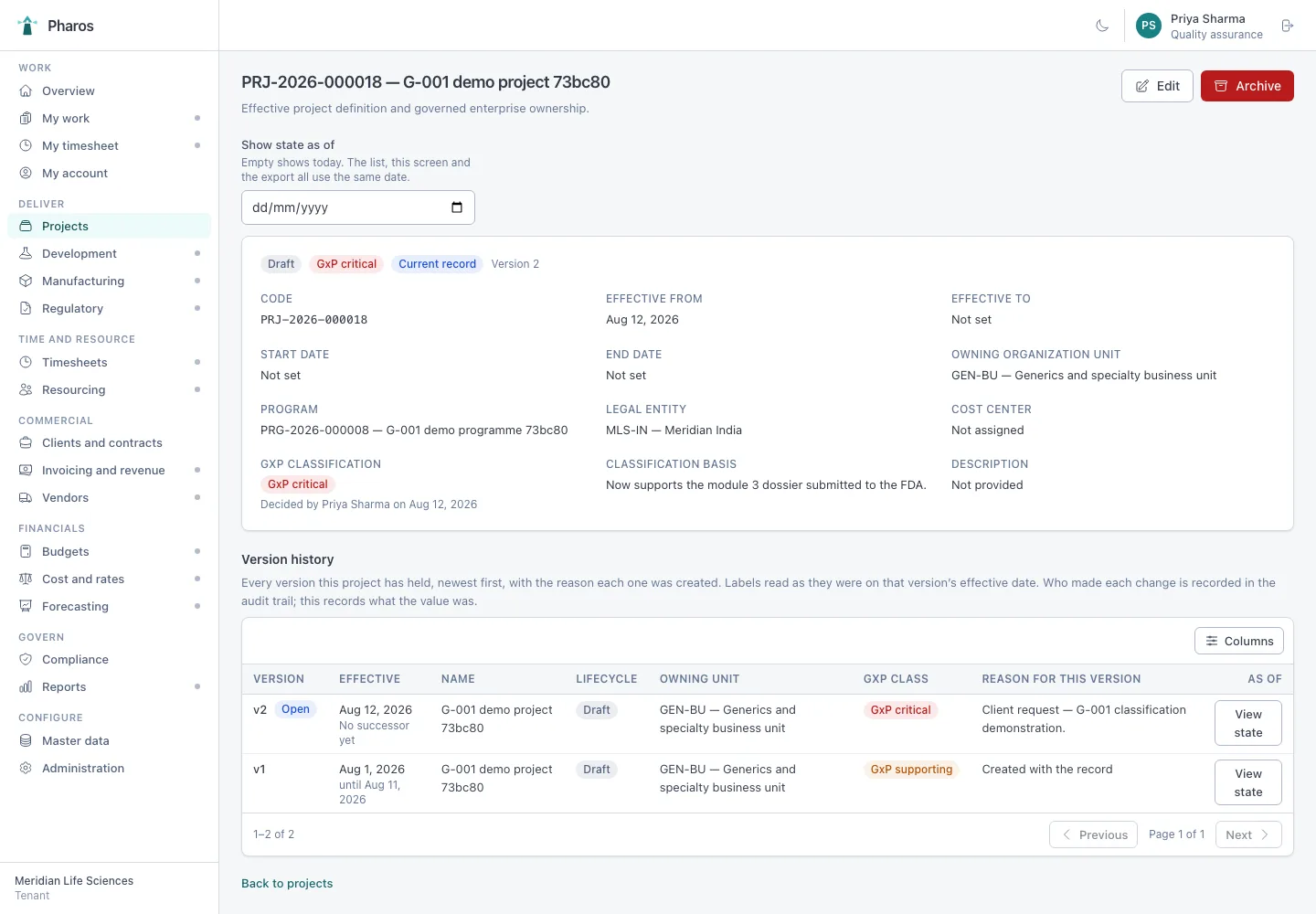Click the Resourcing people icon
The height and width of the screenshot is (914, 1316).
pyautogui.click(x=26, y=390)
